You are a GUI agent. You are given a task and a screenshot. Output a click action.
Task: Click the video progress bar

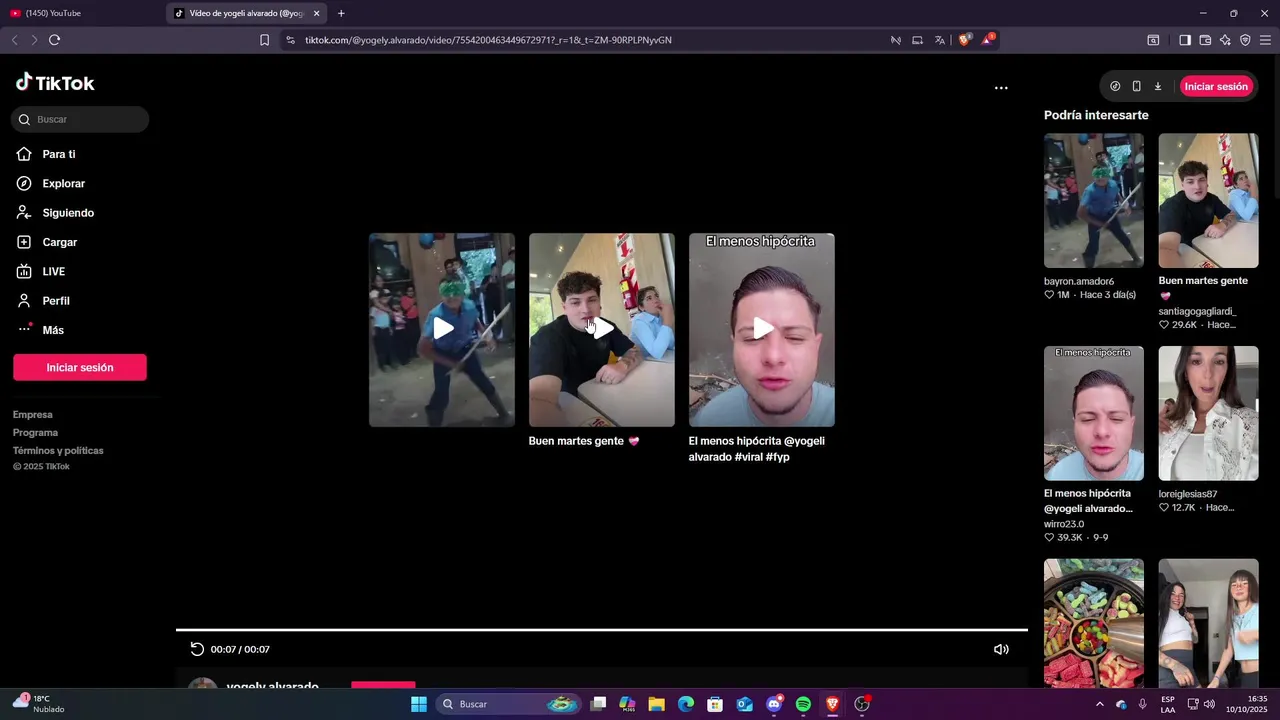602,630
